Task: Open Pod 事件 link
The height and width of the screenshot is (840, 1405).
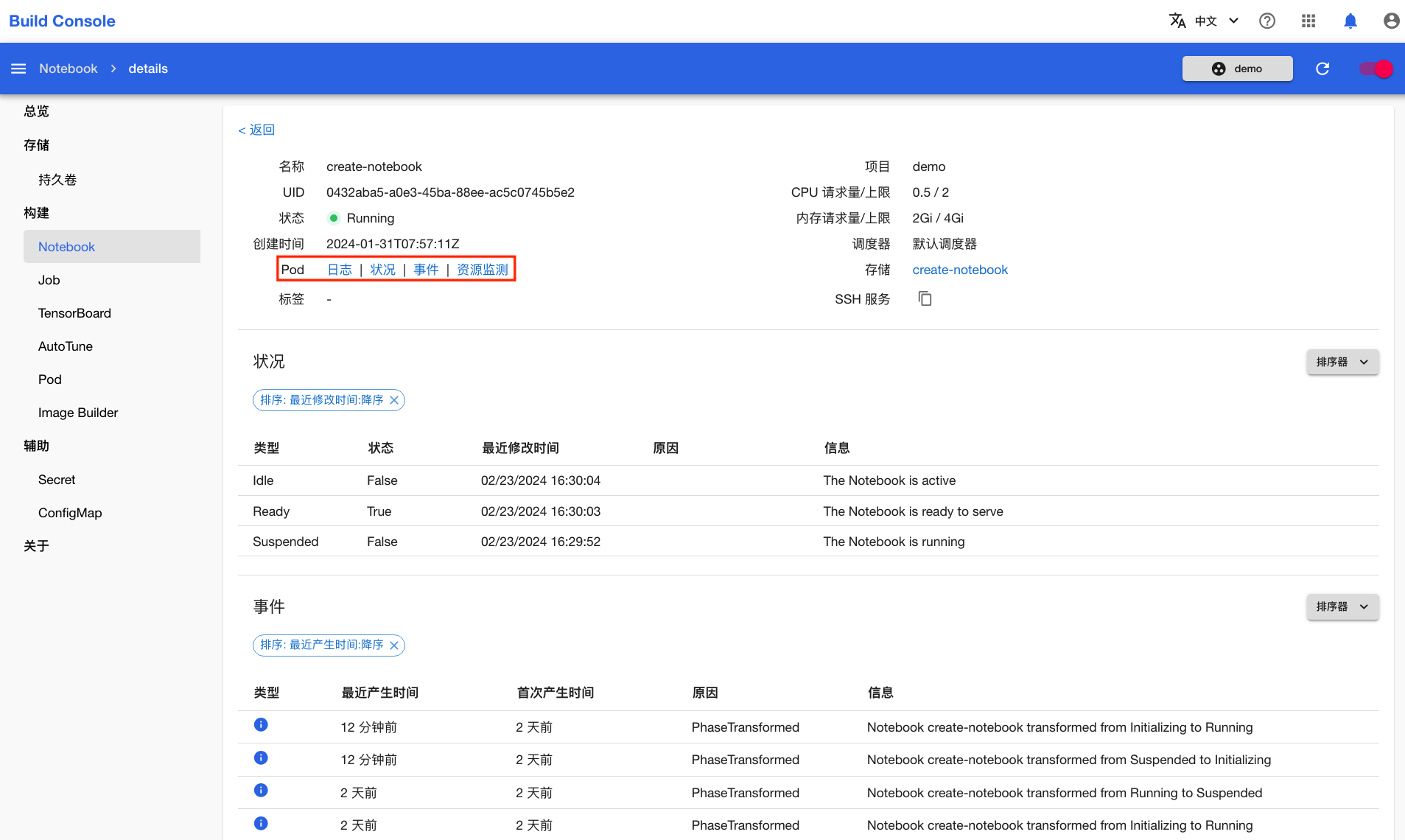Action: (x=426, y=270)
